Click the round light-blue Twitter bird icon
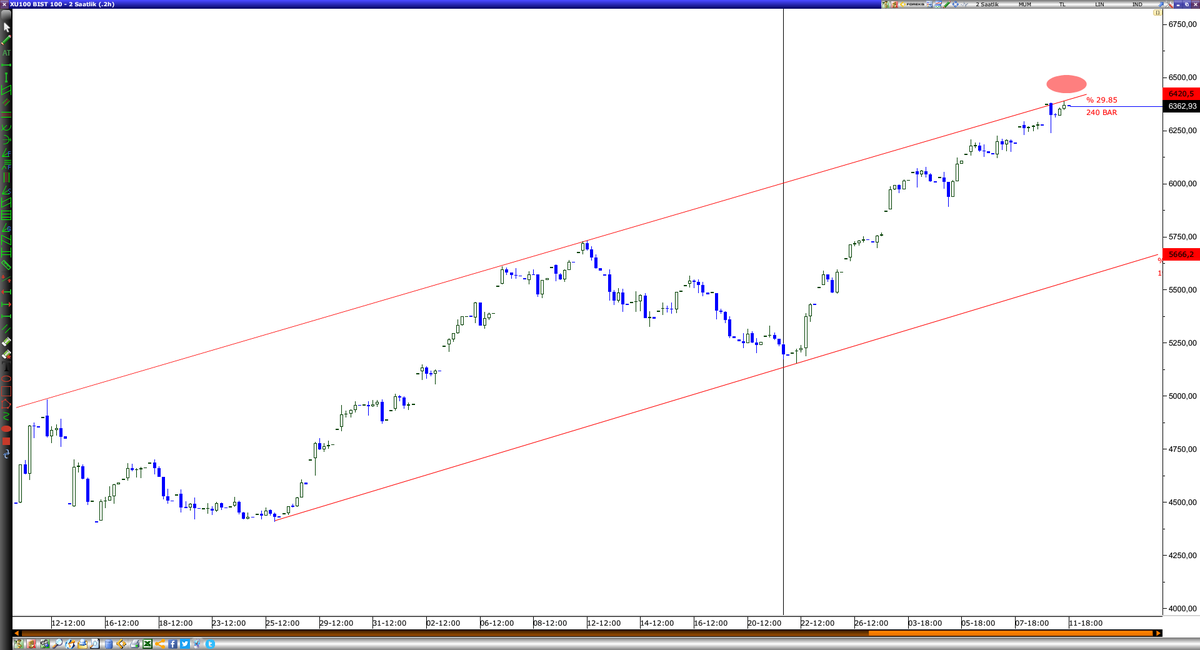This screenshot has width=1200, height=650. click(210, 644)
